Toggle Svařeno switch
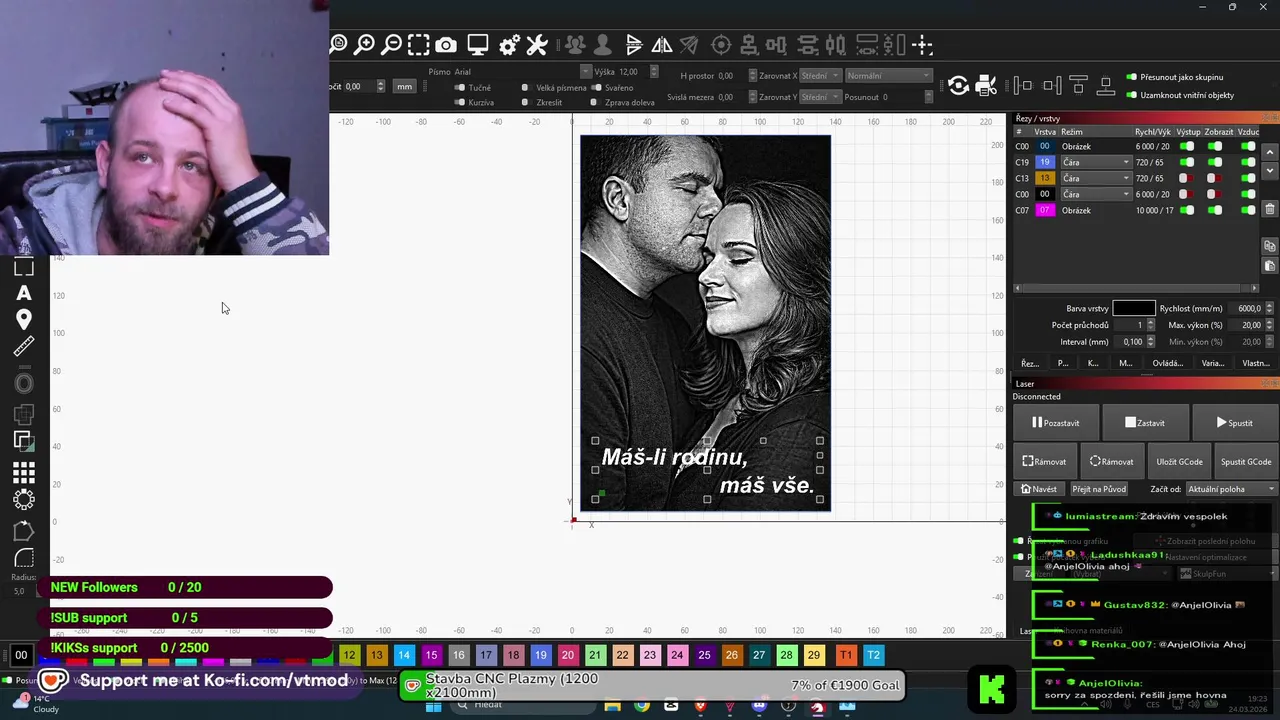This screenshot has height=720, width=1280. (x=594, y=87)
